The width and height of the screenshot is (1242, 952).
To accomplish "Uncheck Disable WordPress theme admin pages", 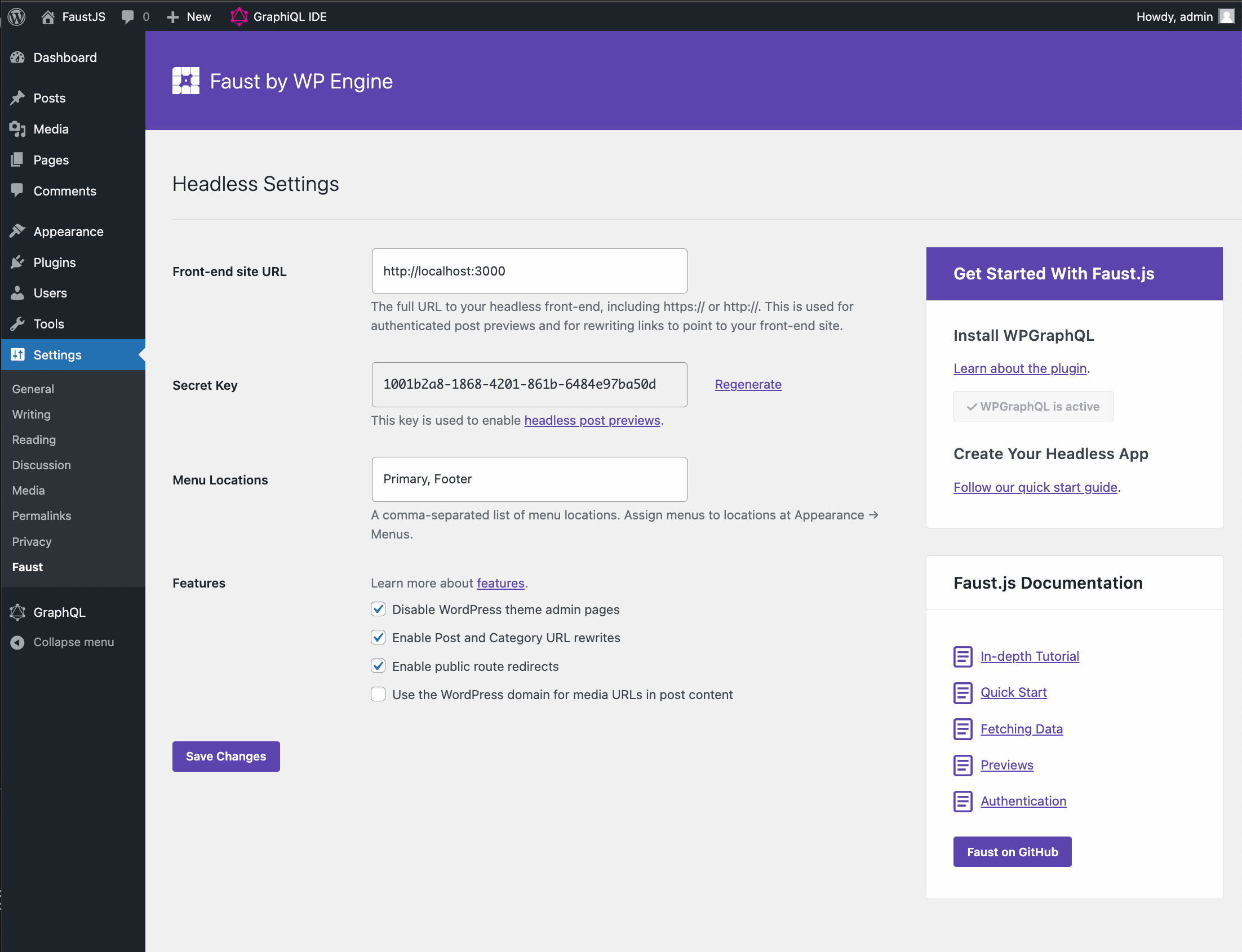I will [x=378, y=609].
